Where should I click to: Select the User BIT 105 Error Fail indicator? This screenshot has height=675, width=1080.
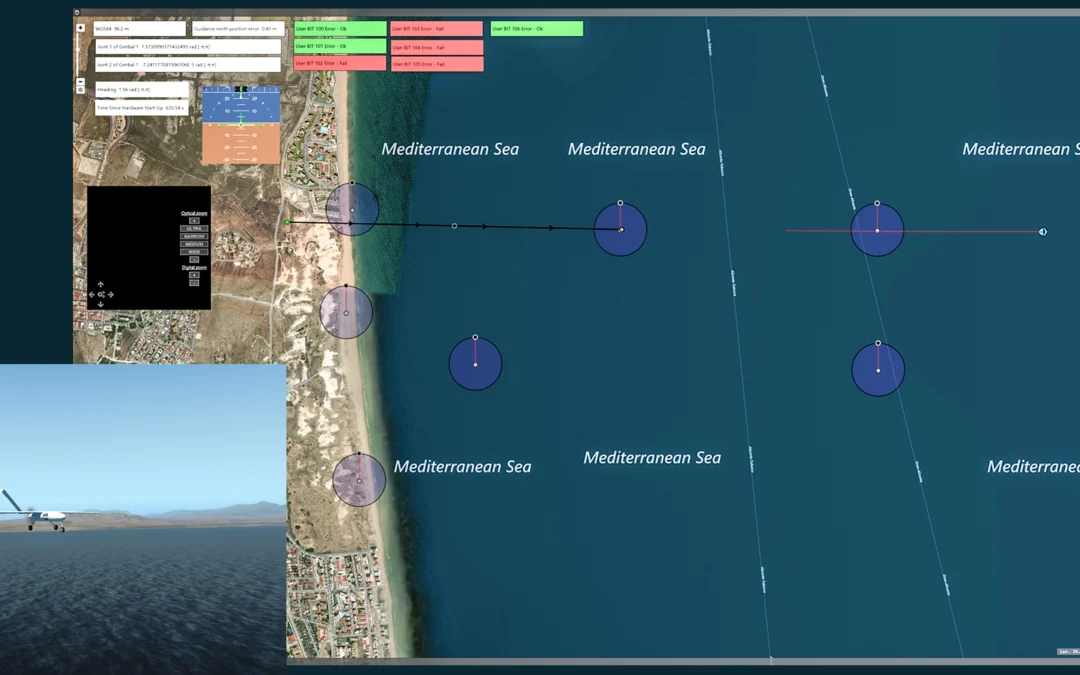[x=437, y=64]
